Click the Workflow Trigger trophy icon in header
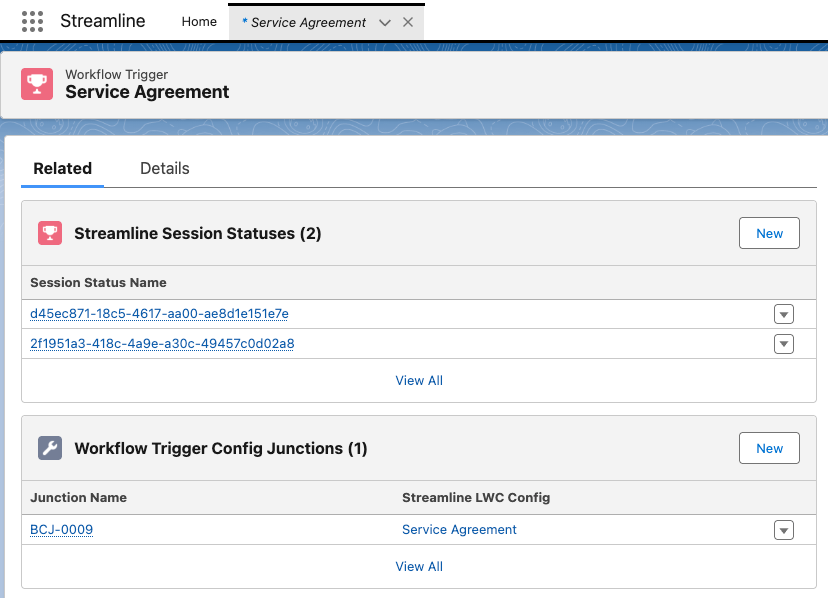 (x=39, y=84)
